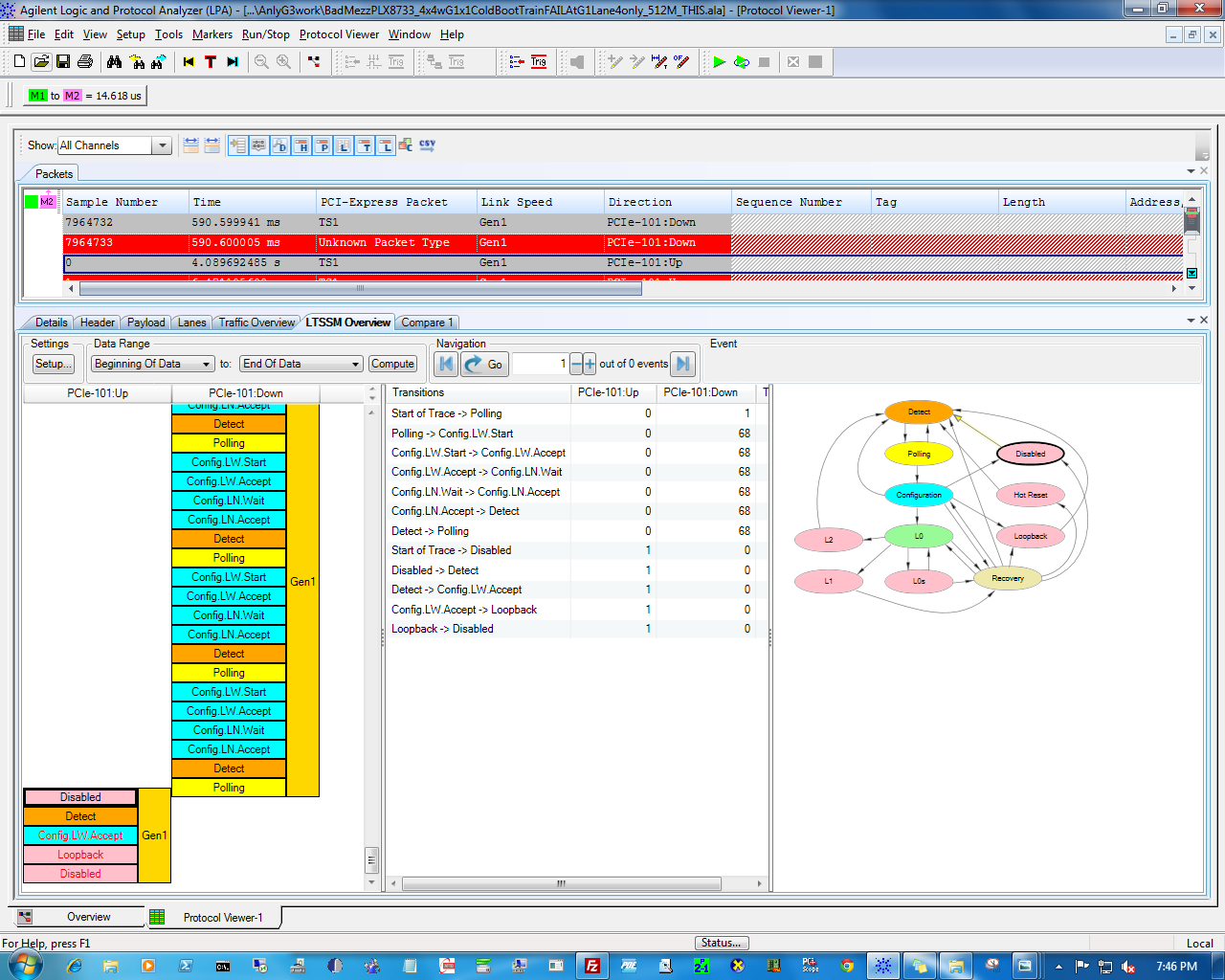Expand the Beginning Of Data range dropdown
The width and height of the screenshot is (1225, 980).
(x=206, y=365)
